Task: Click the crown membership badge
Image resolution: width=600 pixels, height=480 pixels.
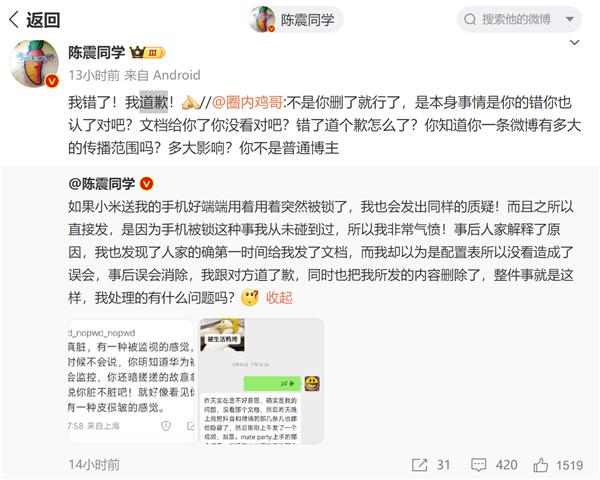Action: (147, 52)
